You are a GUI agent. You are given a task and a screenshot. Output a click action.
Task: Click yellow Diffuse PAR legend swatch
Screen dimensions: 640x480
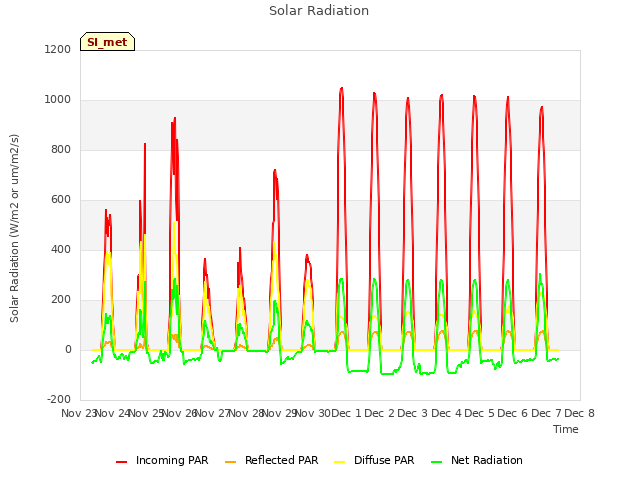[340, 462]
